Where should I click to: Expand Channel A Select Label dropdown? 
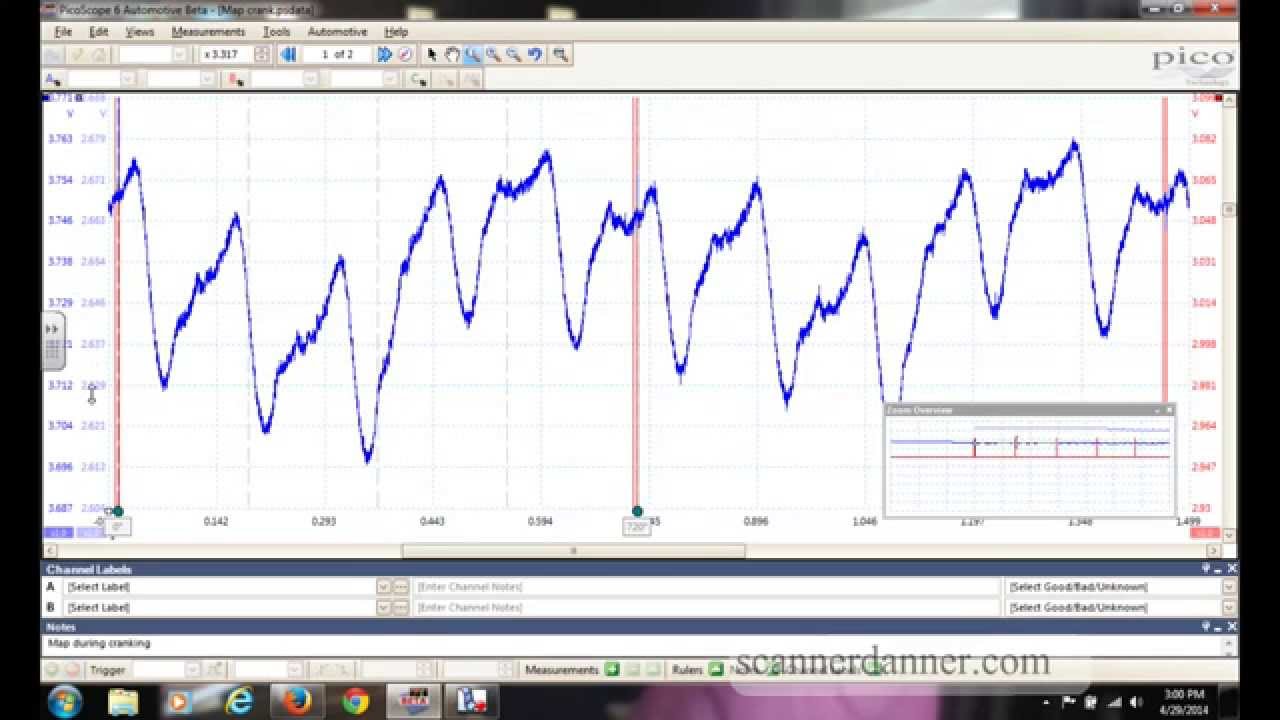tap(383, 587)
